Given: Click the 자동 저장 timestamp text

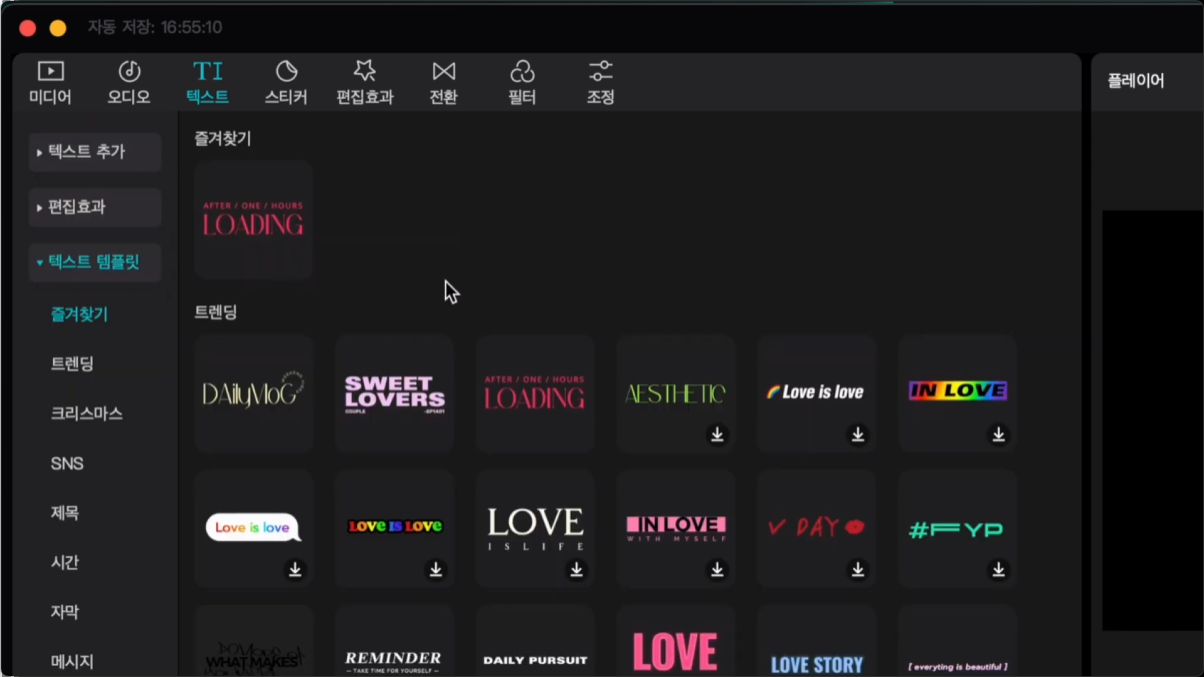Looking at the screenshot, I should [155, 27].
